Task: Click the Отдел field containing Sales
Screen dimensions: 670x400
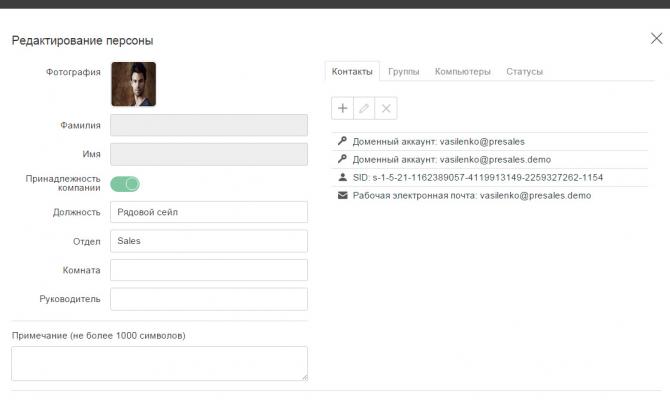Action: (208, 241)
